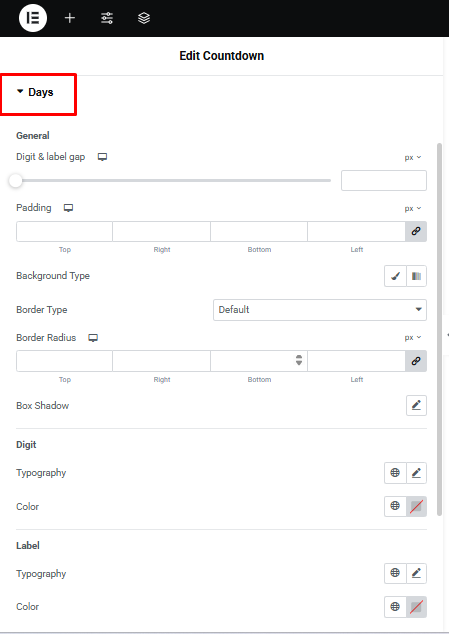Image resolution: width=449 pixels, height=634 pixels.
Task: Select gradient background type icon
Action: click(x=416, y=276)
